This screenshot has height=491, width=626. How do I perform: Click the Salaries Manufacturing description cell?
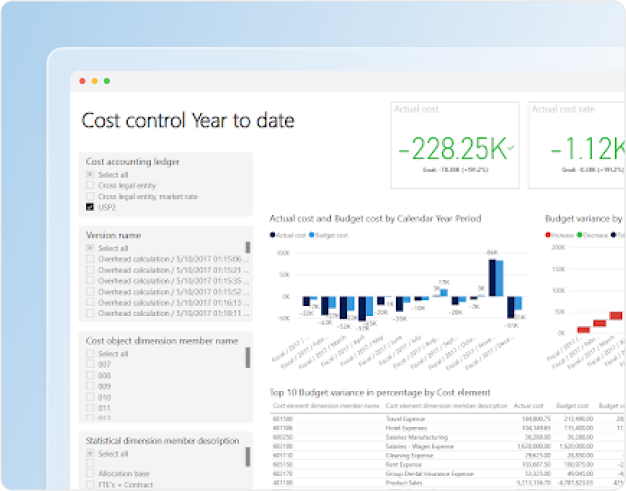point(416,437)
